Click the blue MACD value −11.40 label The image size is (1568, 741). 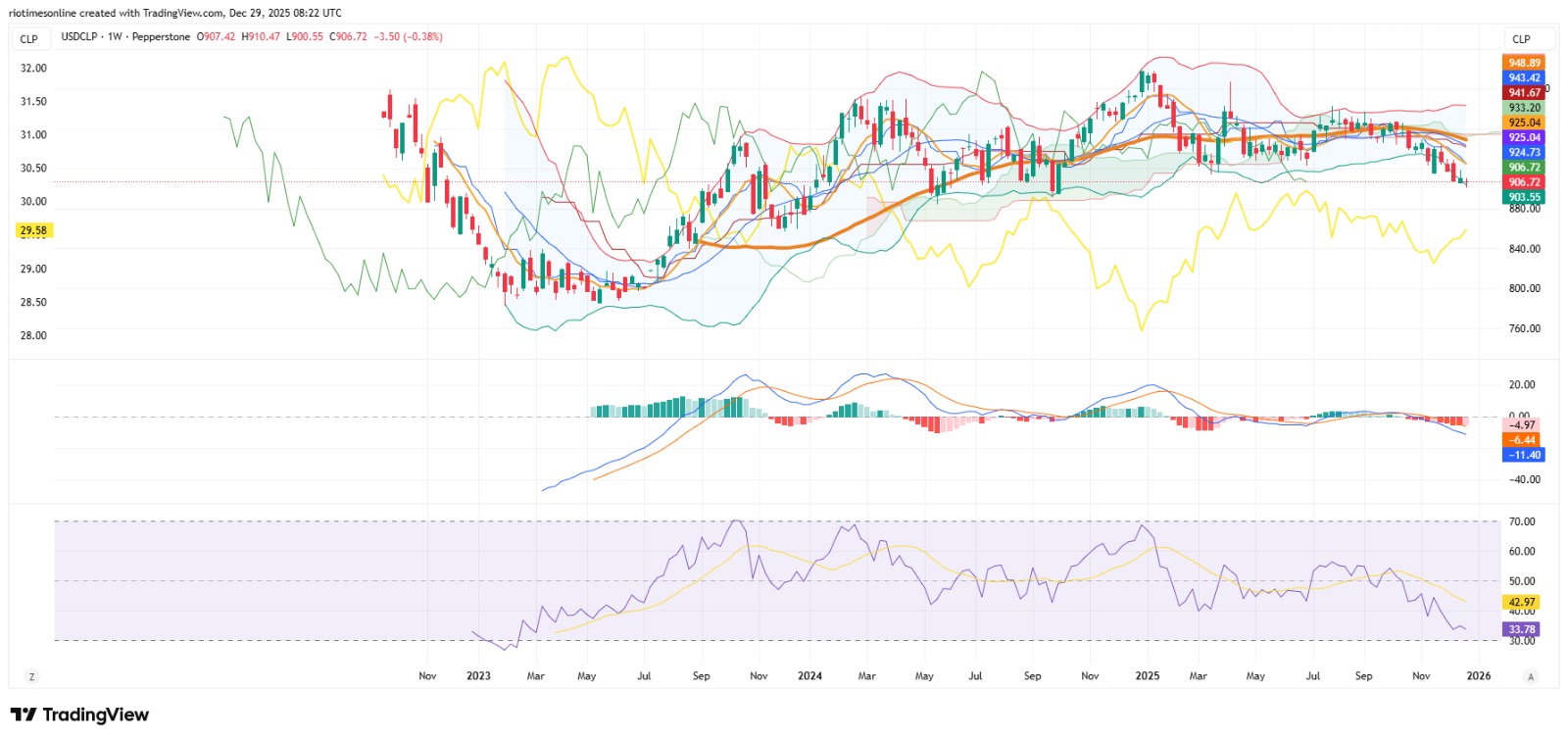click(1524, 455)
